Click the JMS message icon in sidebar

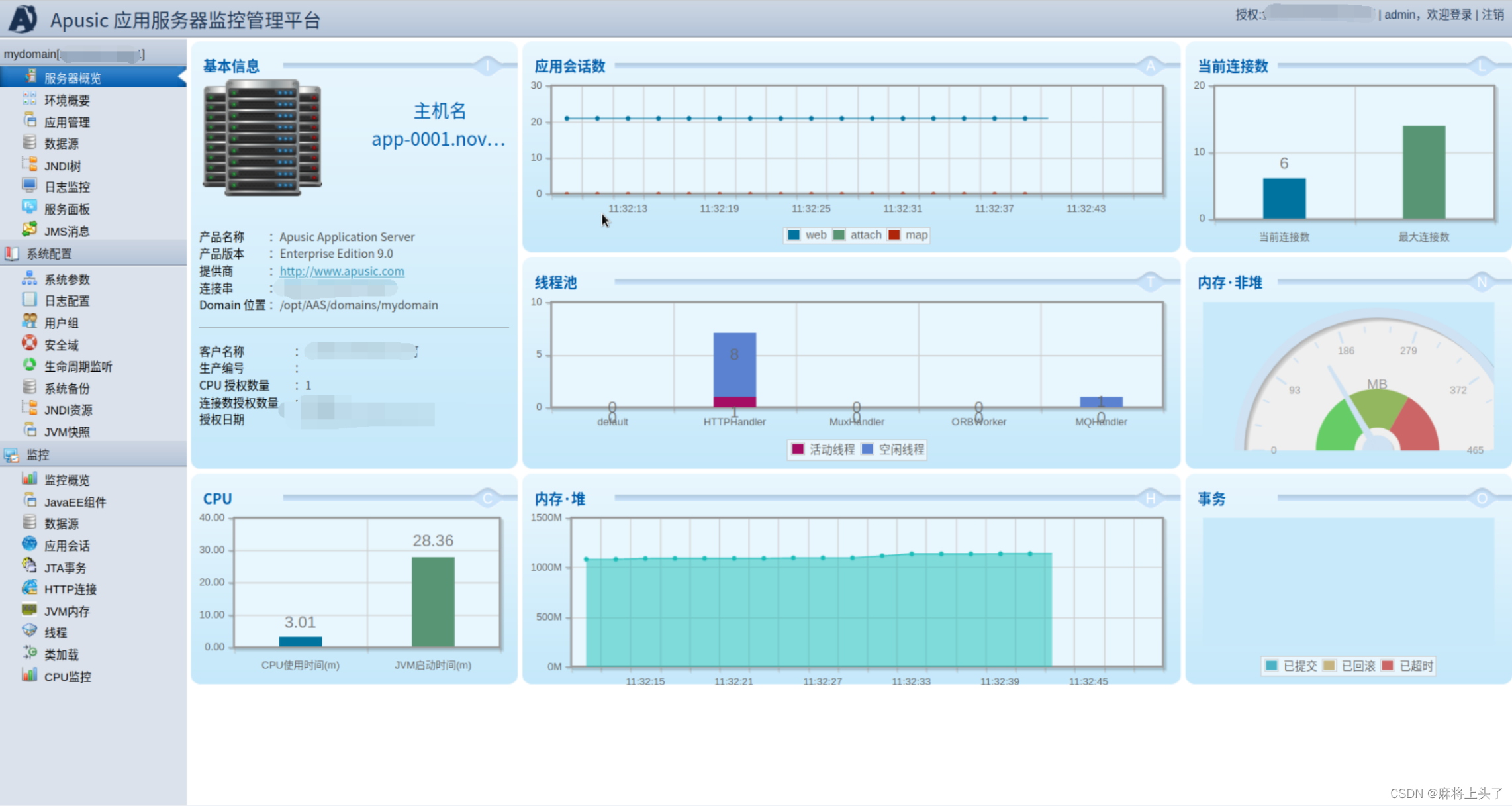point(29,230)
